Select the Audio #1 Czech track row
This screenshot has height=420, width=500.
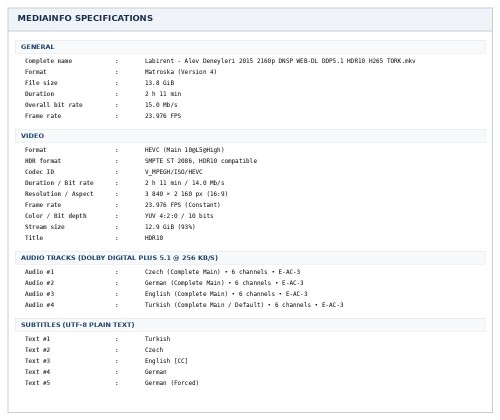click(162, 272)
